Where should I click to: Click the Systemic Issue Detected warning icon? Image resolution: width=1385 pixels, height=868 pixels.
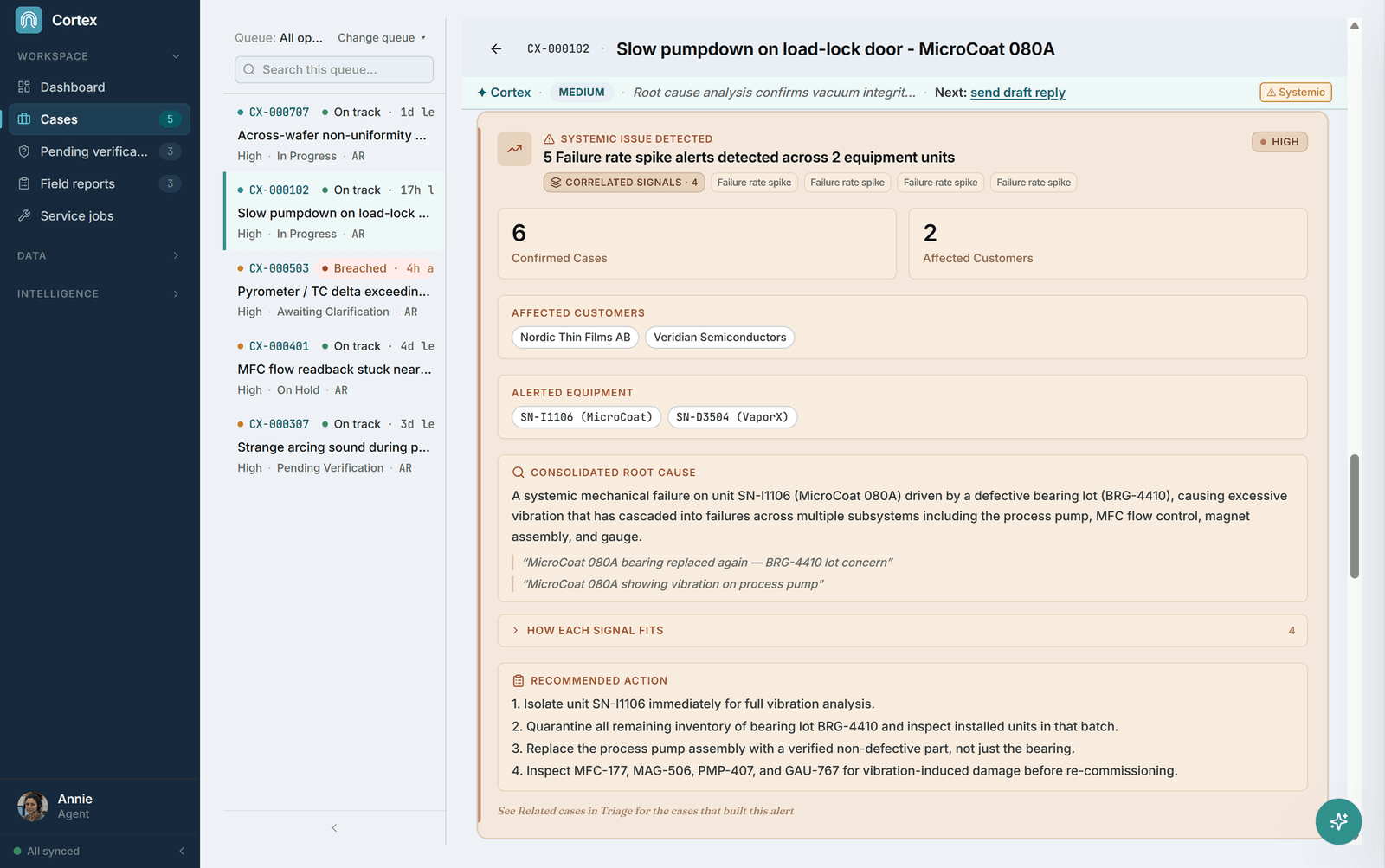pos(549,139)
